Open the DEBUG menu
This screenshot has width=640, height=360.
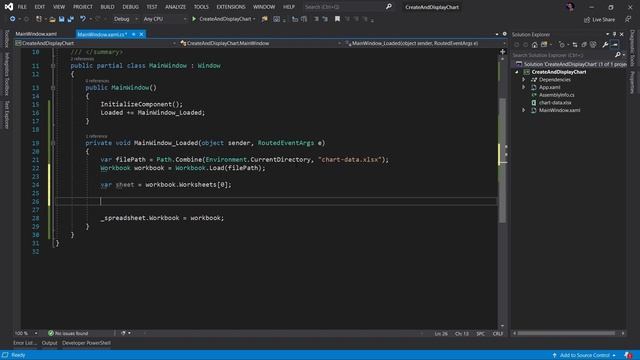pos(131,7)
